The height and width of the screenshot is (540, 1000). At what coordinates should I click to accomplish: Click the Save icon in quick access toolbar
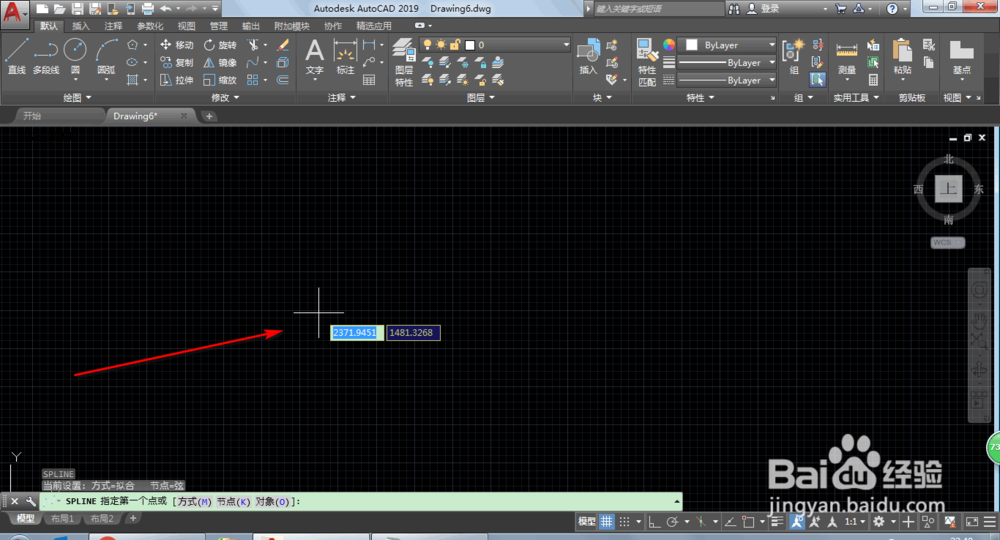(x=77, y=9)
